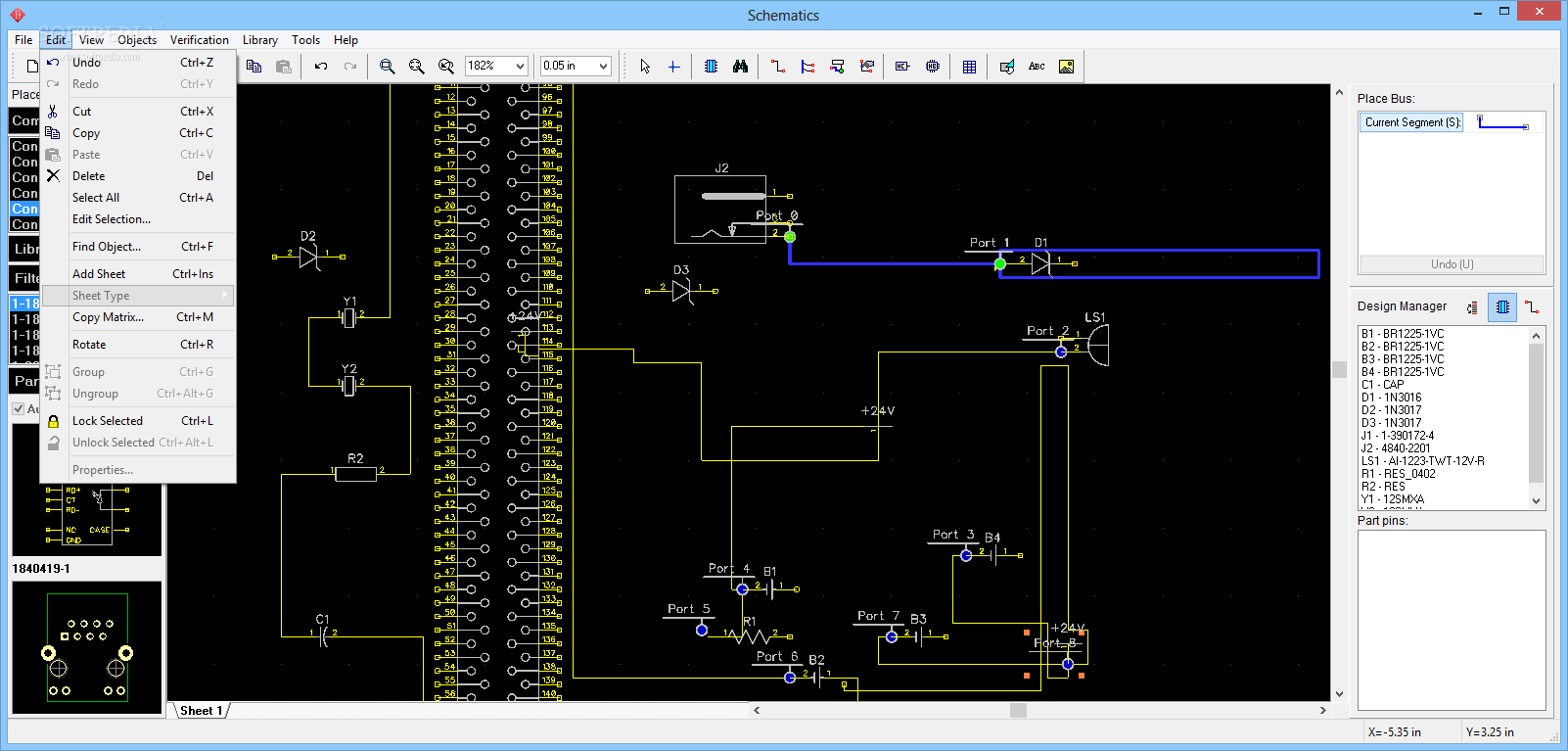
Task: Select LS1 - AI-1223-TWT-12V-R in Design Manager
Action: (1422, 461)
